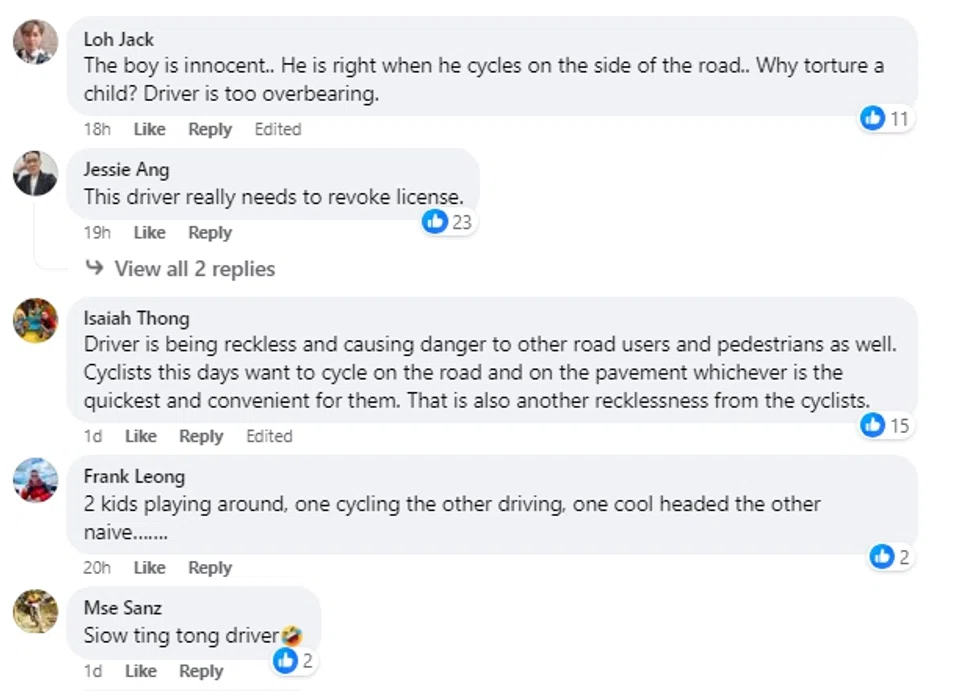Click the 18h timestamp on Loh Jack's comment
The image size is (960, 691).
coord(97,129)
